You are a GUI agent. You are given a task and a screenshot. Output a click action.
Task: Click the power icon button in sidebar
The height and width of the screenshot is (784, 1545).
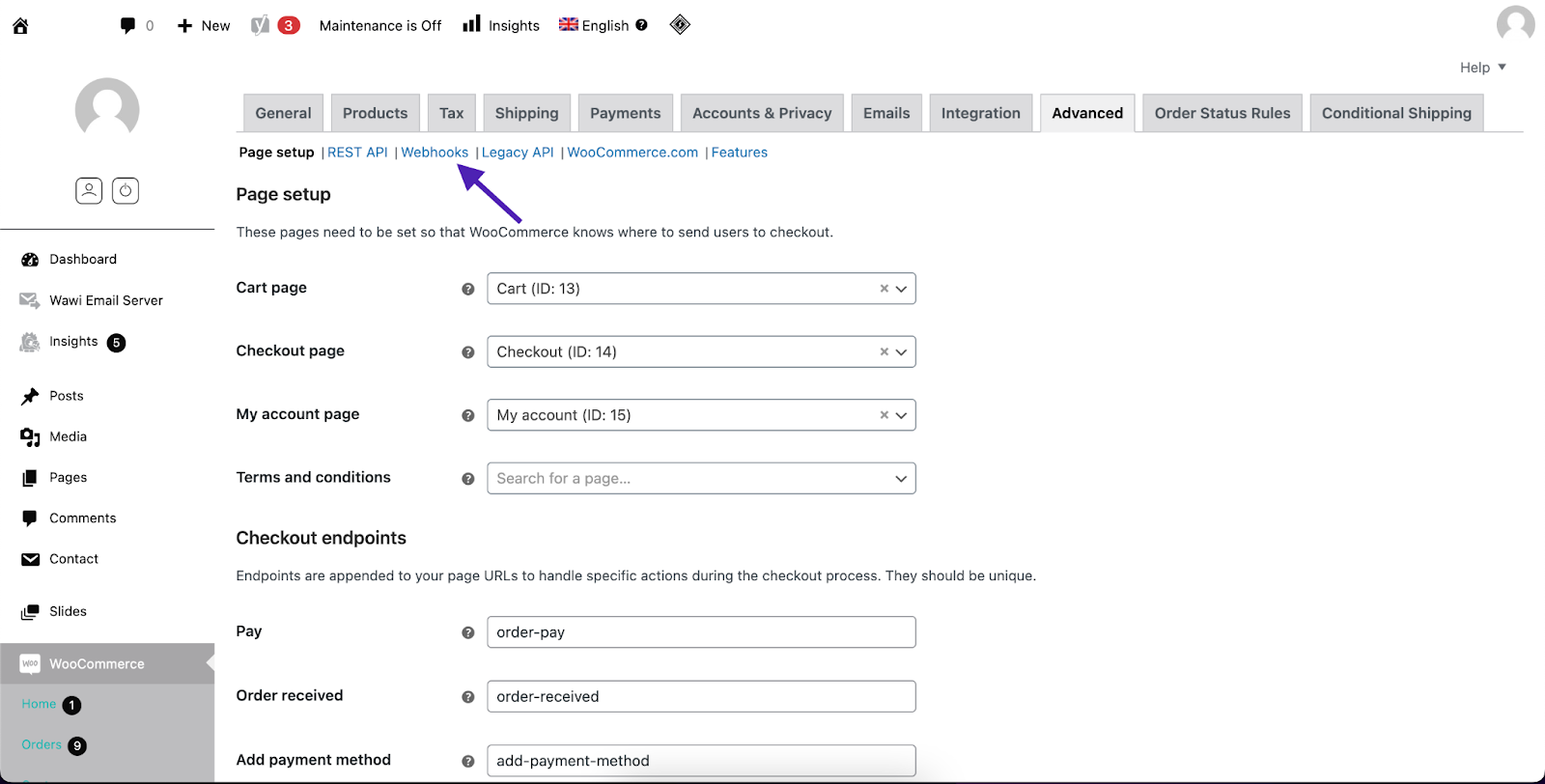pyautogui.click(x=126, y=190)
